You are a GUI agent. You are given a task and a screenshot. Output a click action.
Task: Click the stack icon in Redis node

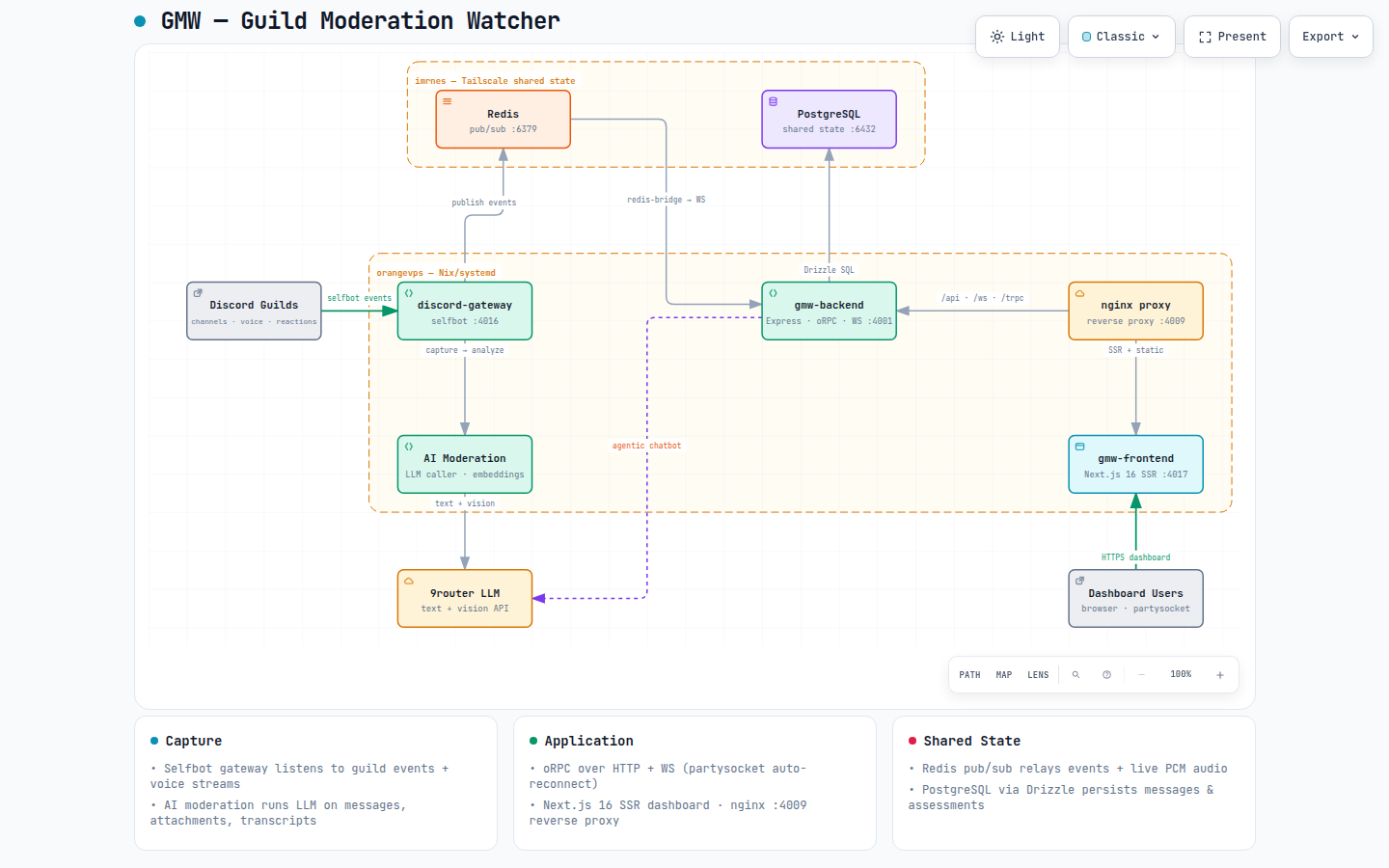(x=447, y=101)
